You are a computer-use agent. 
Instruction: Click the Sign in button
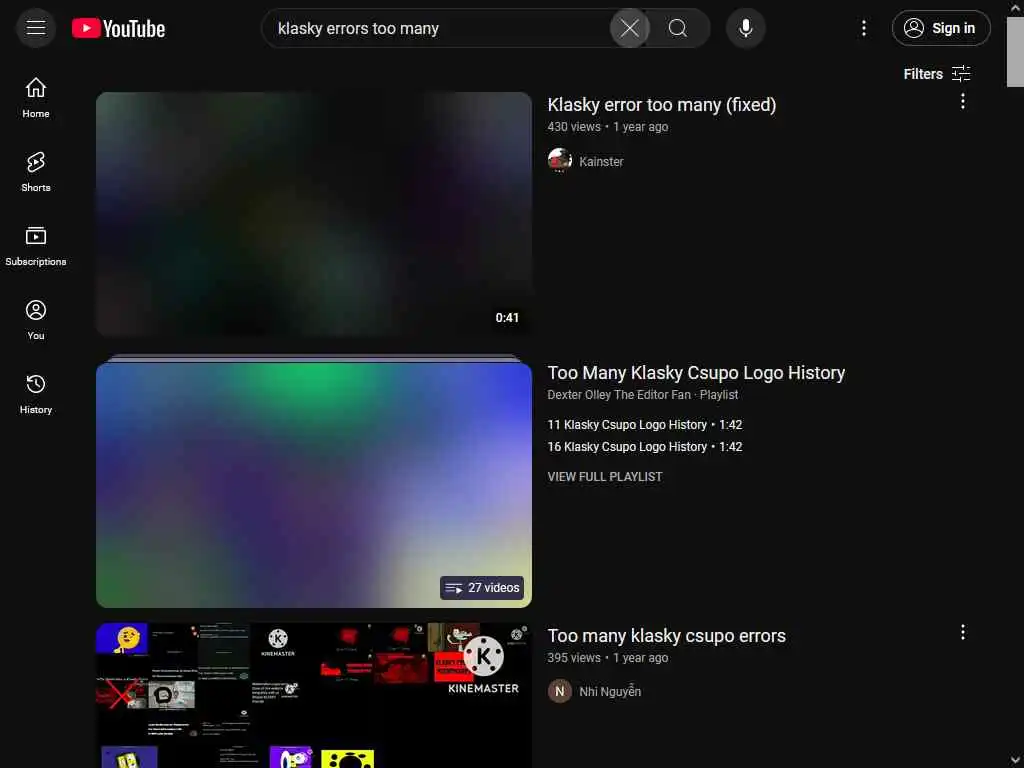[941, 28]
